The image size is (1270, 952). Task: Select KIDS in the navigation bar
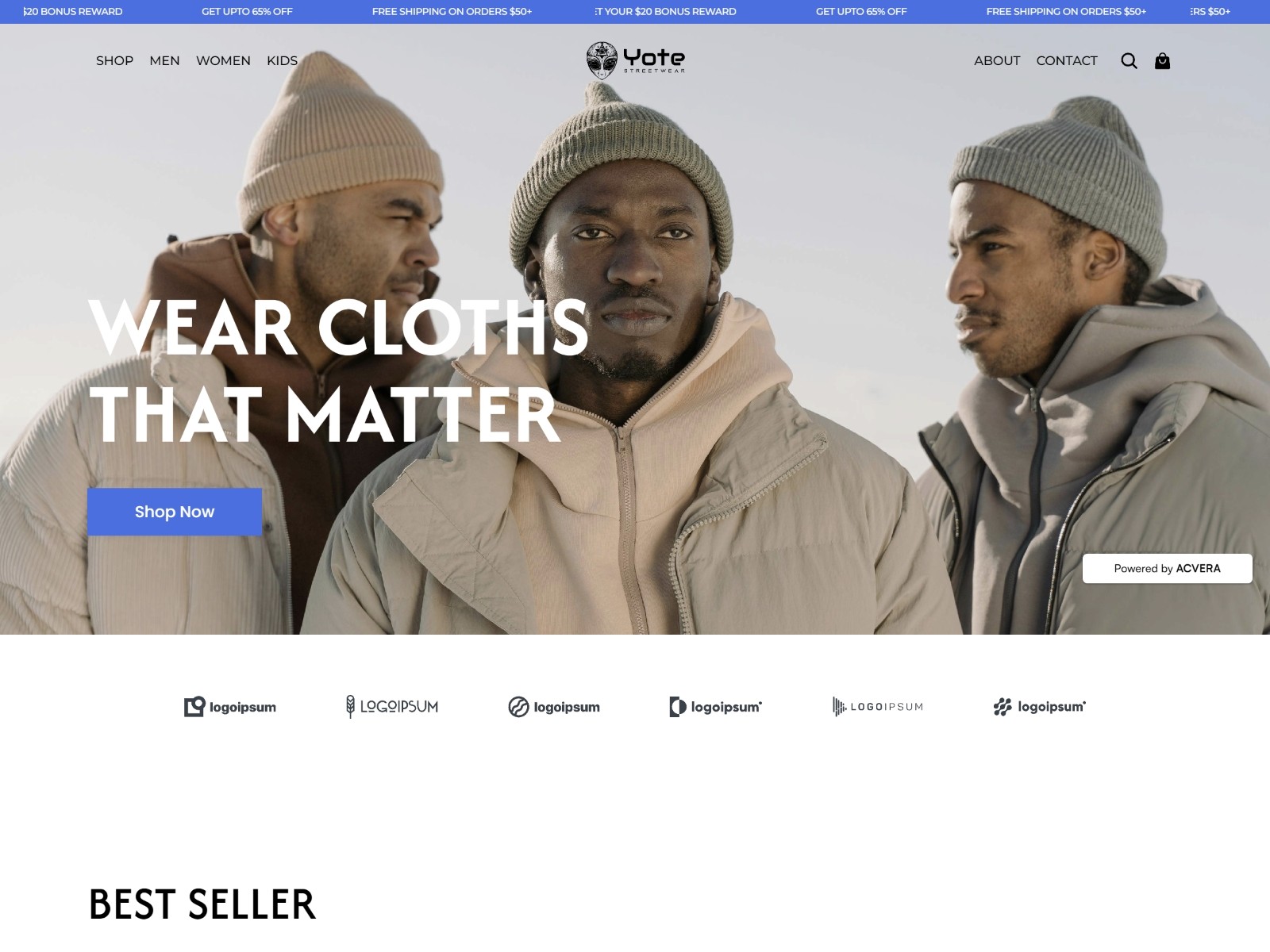pos(282,61)
